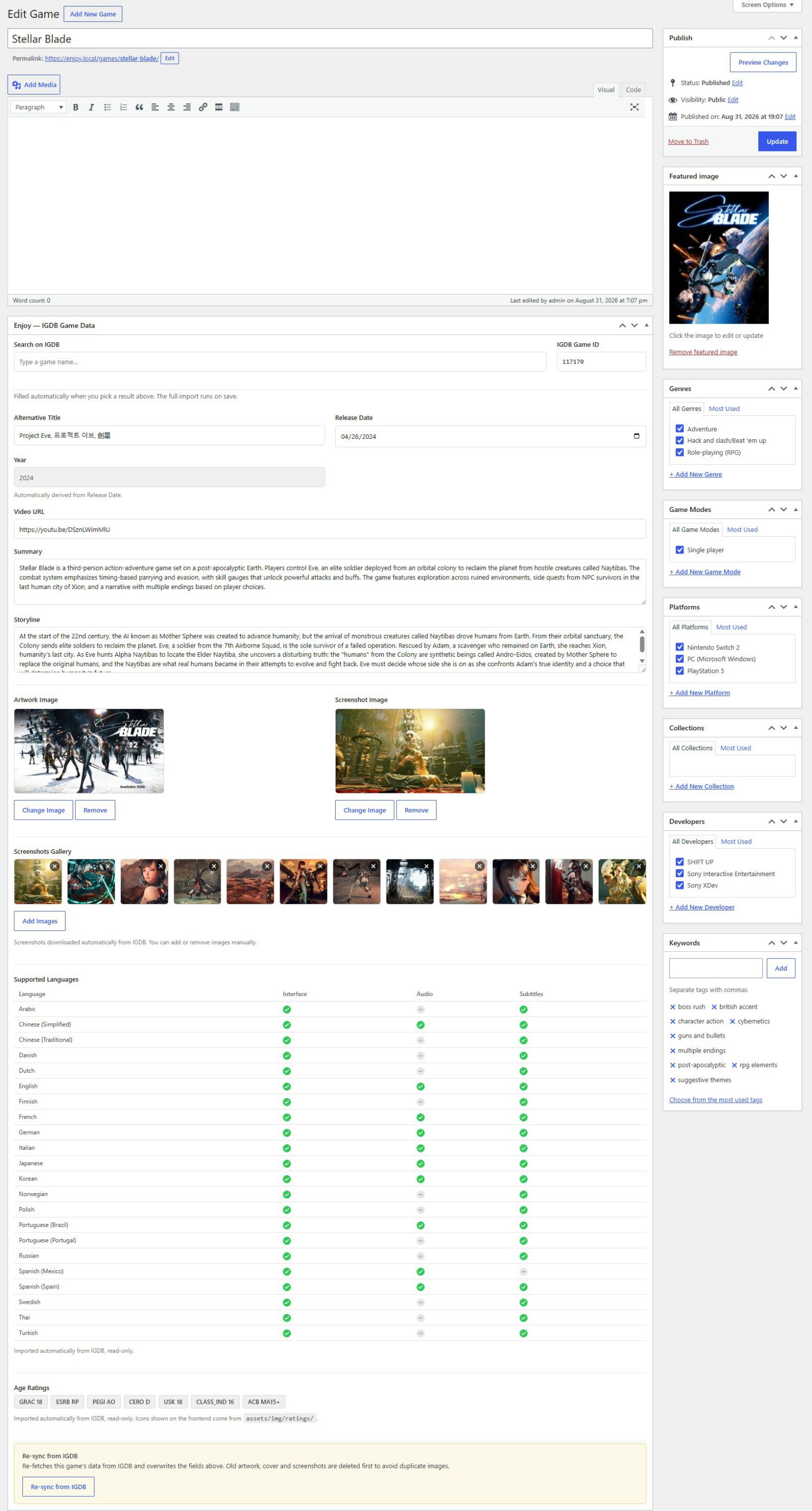The image size is (812, 1511).
Task: Remove the 'suggestive themes' keyword tag
Action: click(672, 1080)
